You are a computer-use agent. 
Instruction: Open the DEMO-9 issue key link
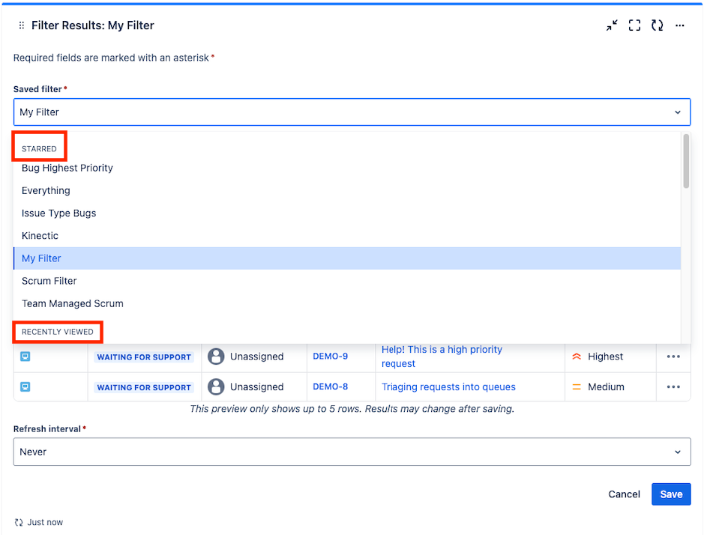tap(330, 356)
